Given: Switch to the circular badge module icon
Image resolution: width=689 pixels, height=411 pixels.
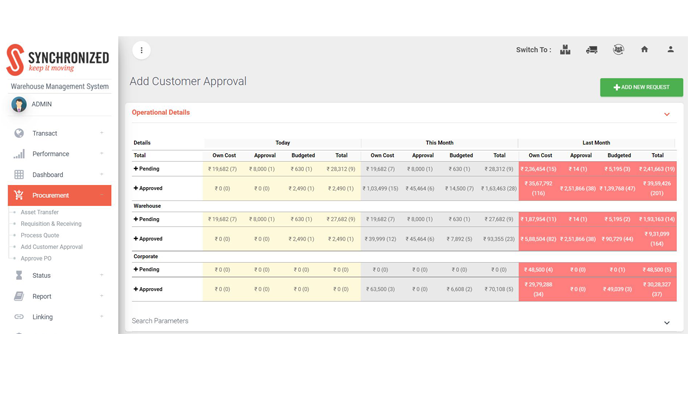Looking at the screenshot, I should [x=618, y=49].
